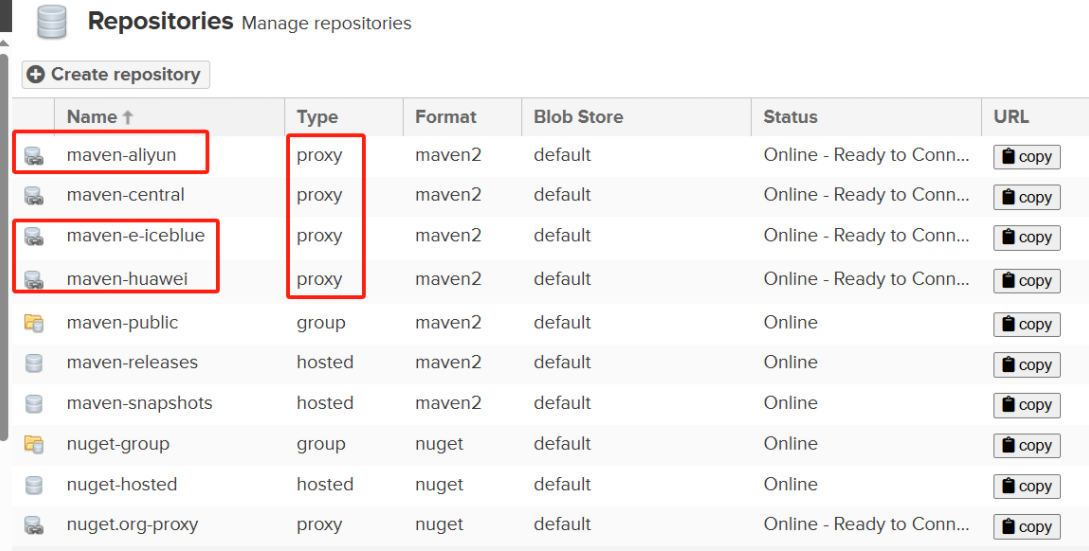Click the default blob store of maven-huawei

pos(562,279)
